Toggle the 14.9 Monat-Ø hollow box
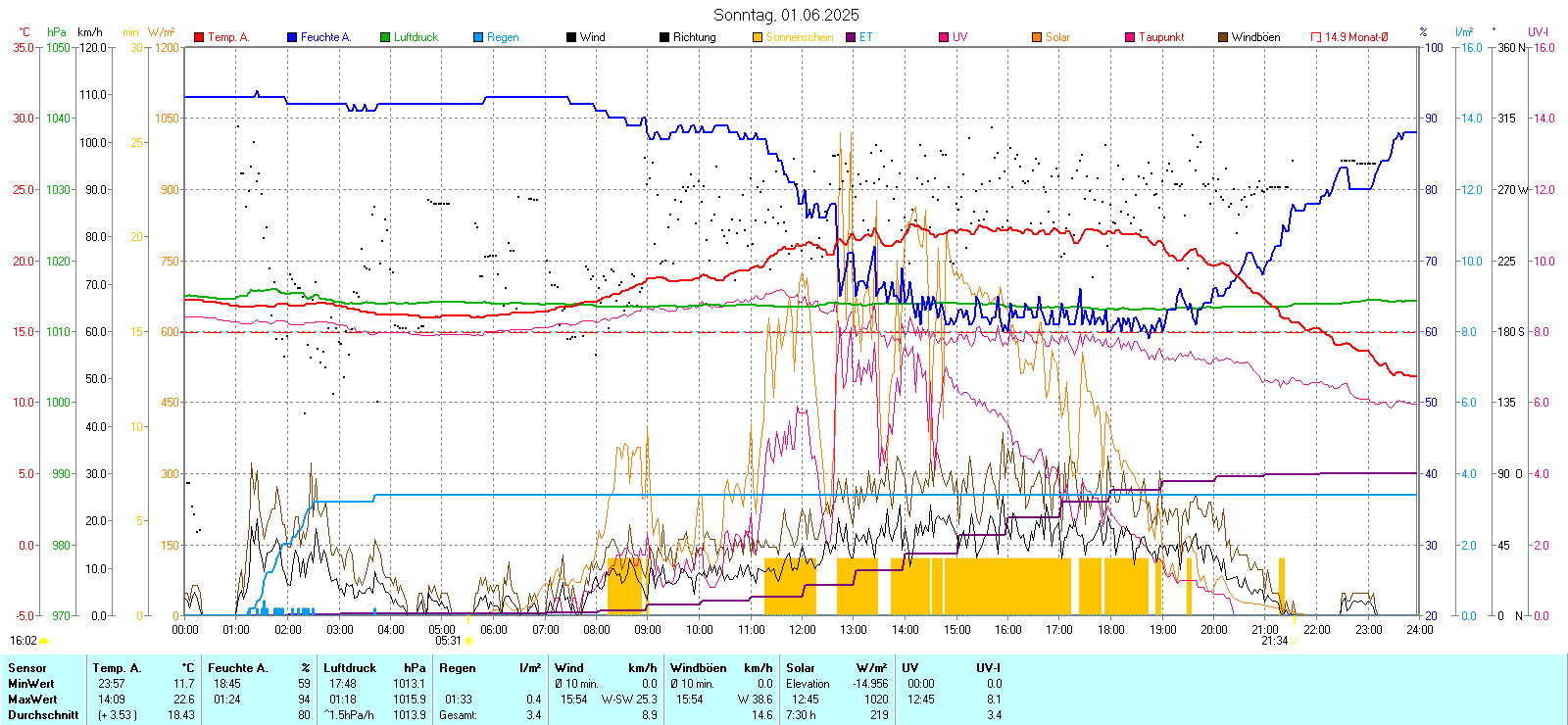 [1316, 37]
